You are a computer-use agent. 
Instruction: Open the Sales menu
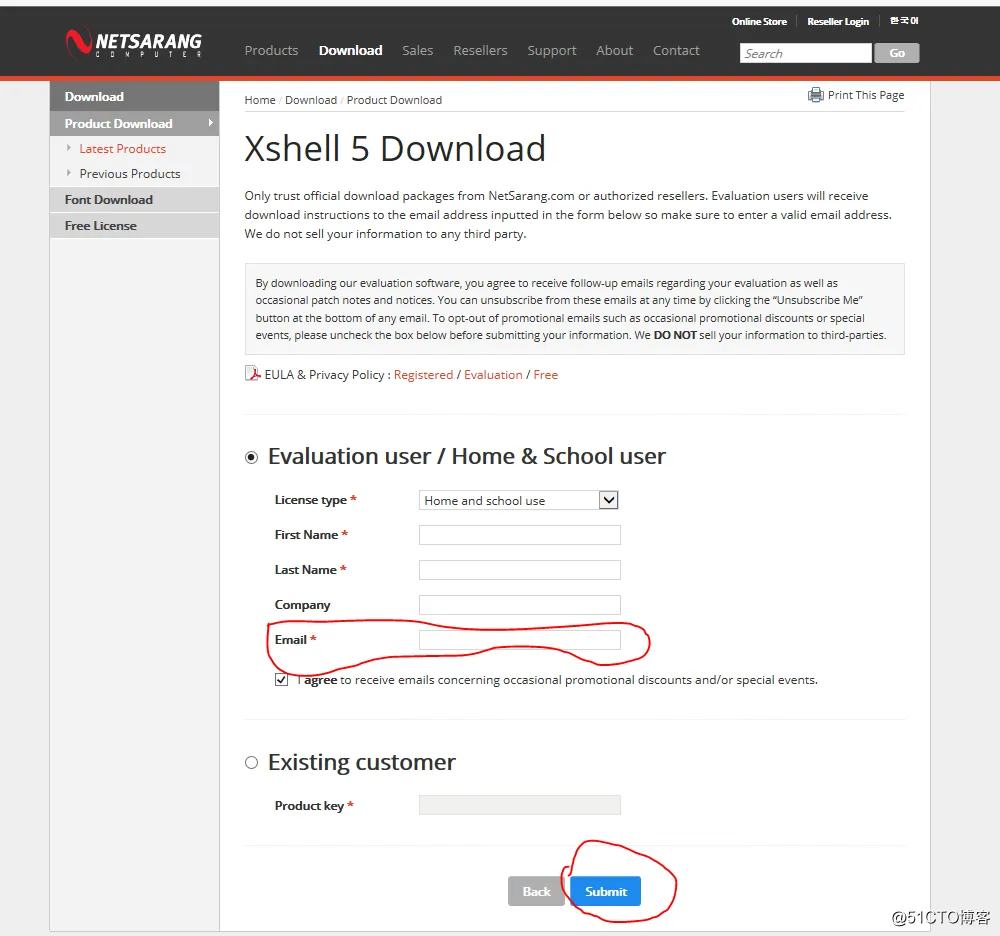418,50
